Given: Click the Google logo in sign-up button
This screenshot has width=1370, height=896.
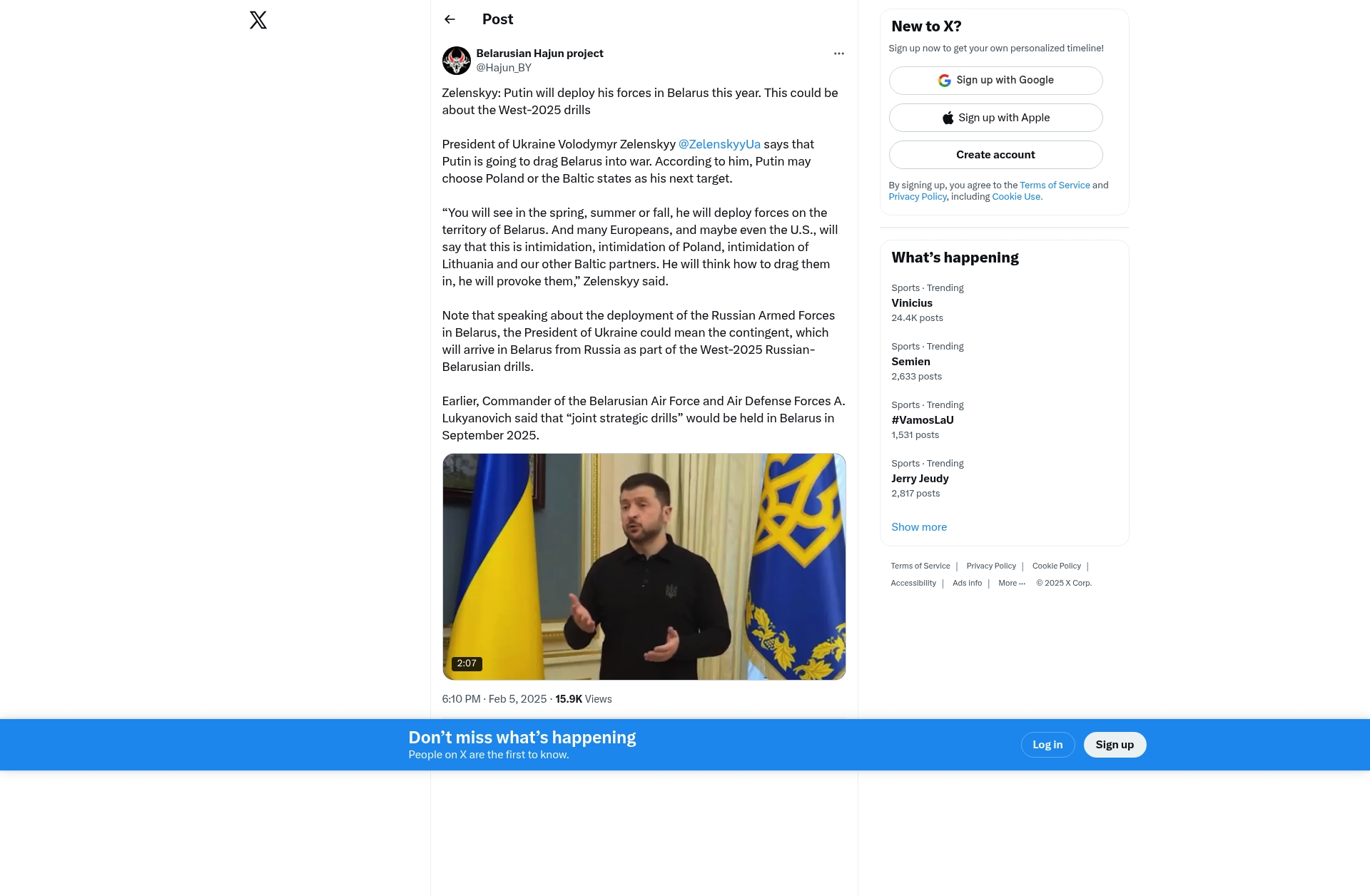Looking at the screenshot, I should point(944,81).
